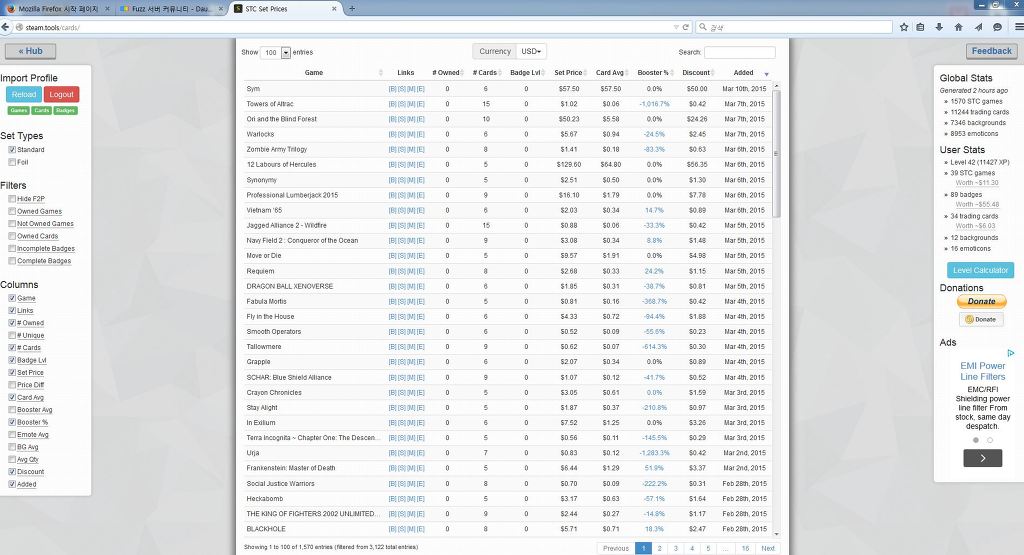Viewport: 1024px width, 555px height.
Task: Click the AdChoices icon above the ad
Action: (1011, 353)
